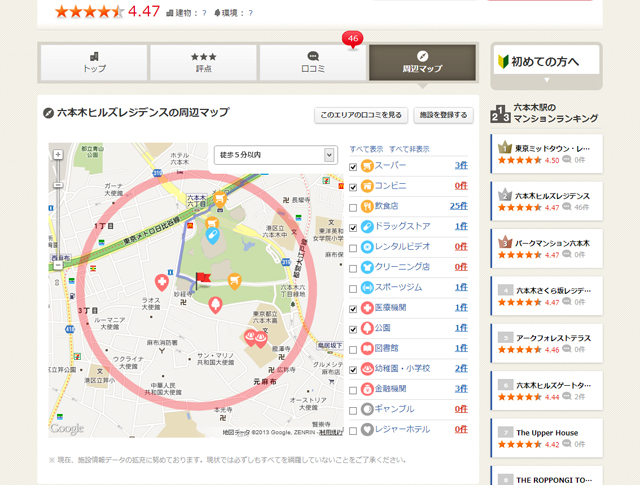The height and width of the screenshot is (485, 640).
Task: Open パークマンション六本木 ranking card
Action: 547,249
